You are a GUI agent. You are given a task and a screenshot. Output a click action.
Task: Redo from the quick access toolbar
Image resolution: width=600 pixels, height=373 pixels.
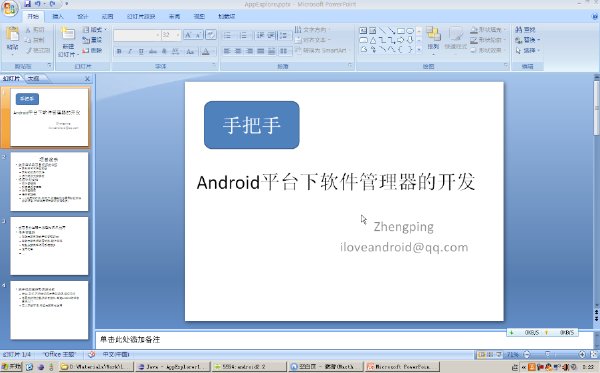point(52,4)
